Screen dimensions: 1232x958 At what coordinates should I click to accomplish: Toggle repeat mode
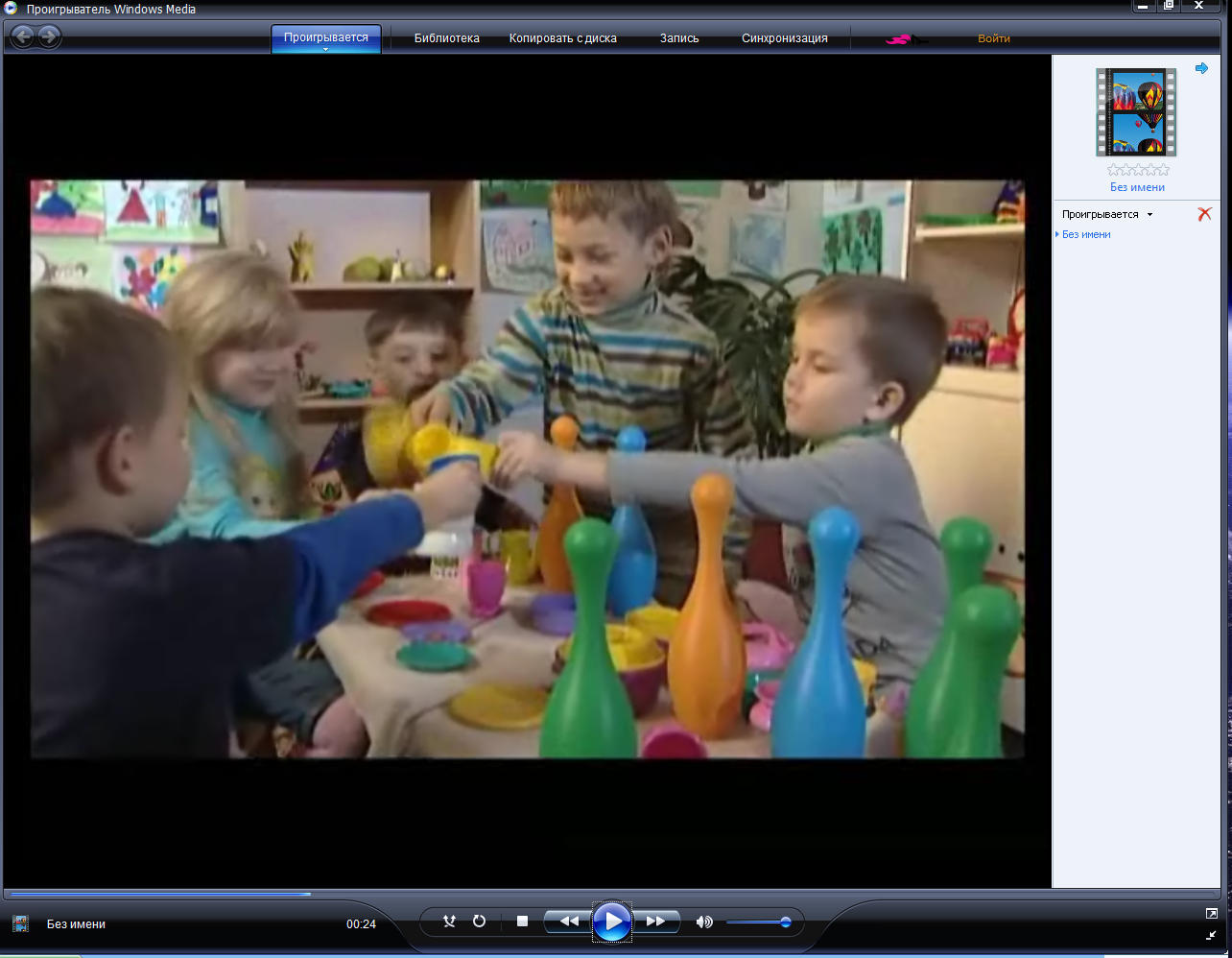tap(479, 922)
